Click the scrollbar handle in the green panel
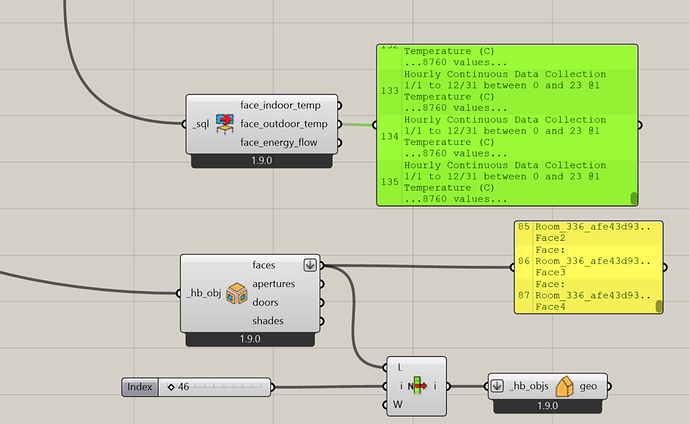This screenshot has width=689, height=424. [x=633, y=198]
